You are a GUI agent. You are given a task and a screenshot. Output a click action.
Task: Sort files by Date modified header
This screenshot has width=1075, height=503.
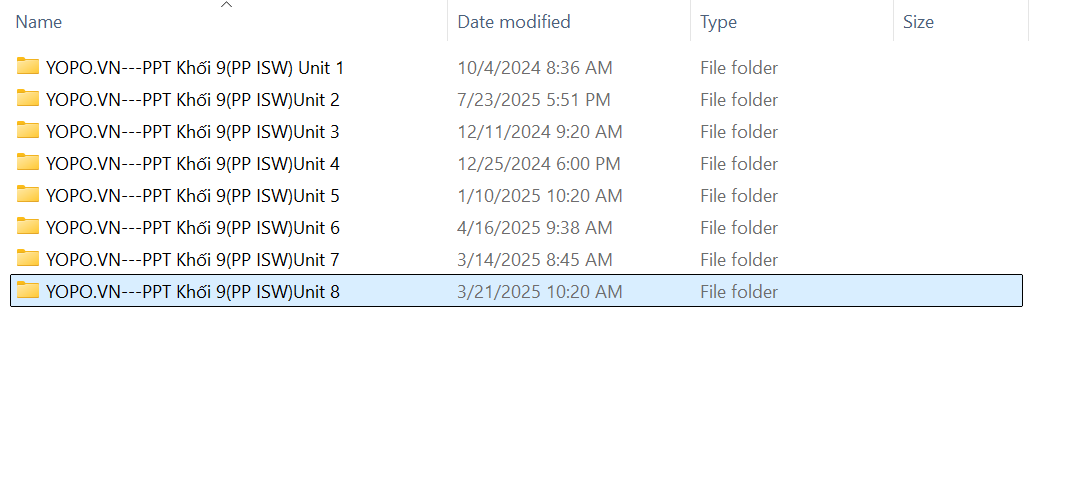(x=514, y=22)
